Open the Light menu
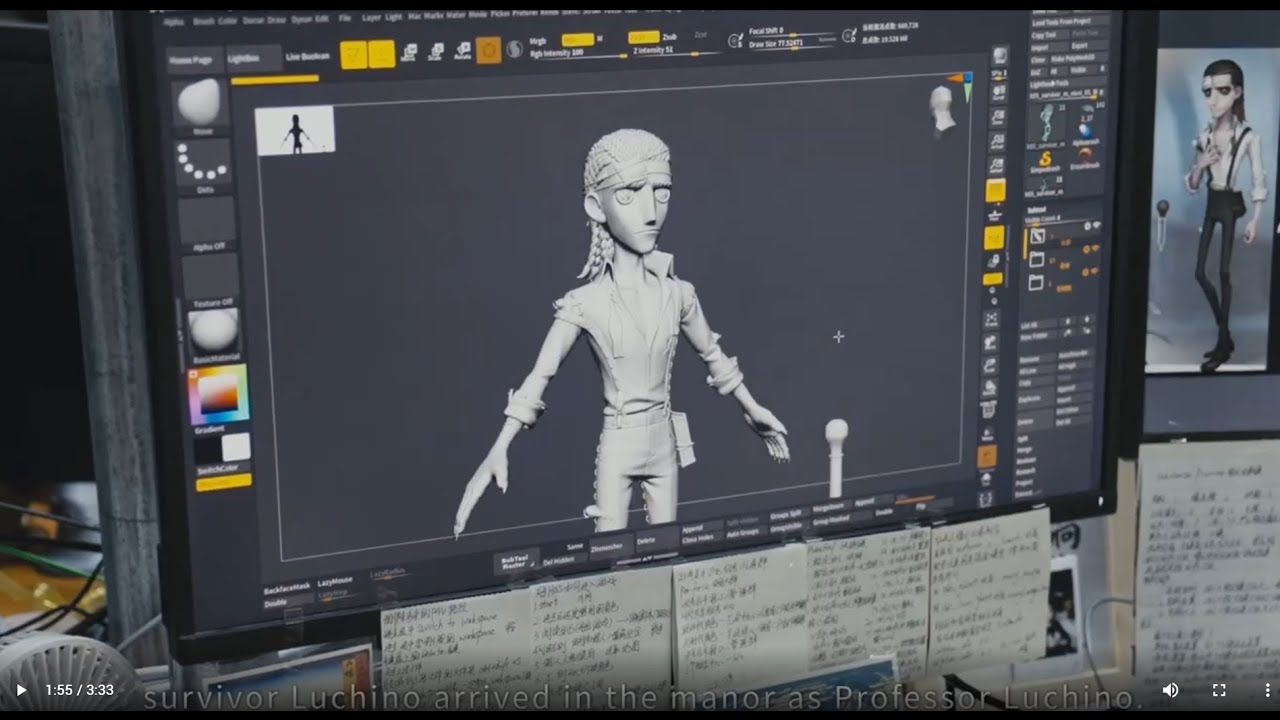 click(x=394, y=18)
